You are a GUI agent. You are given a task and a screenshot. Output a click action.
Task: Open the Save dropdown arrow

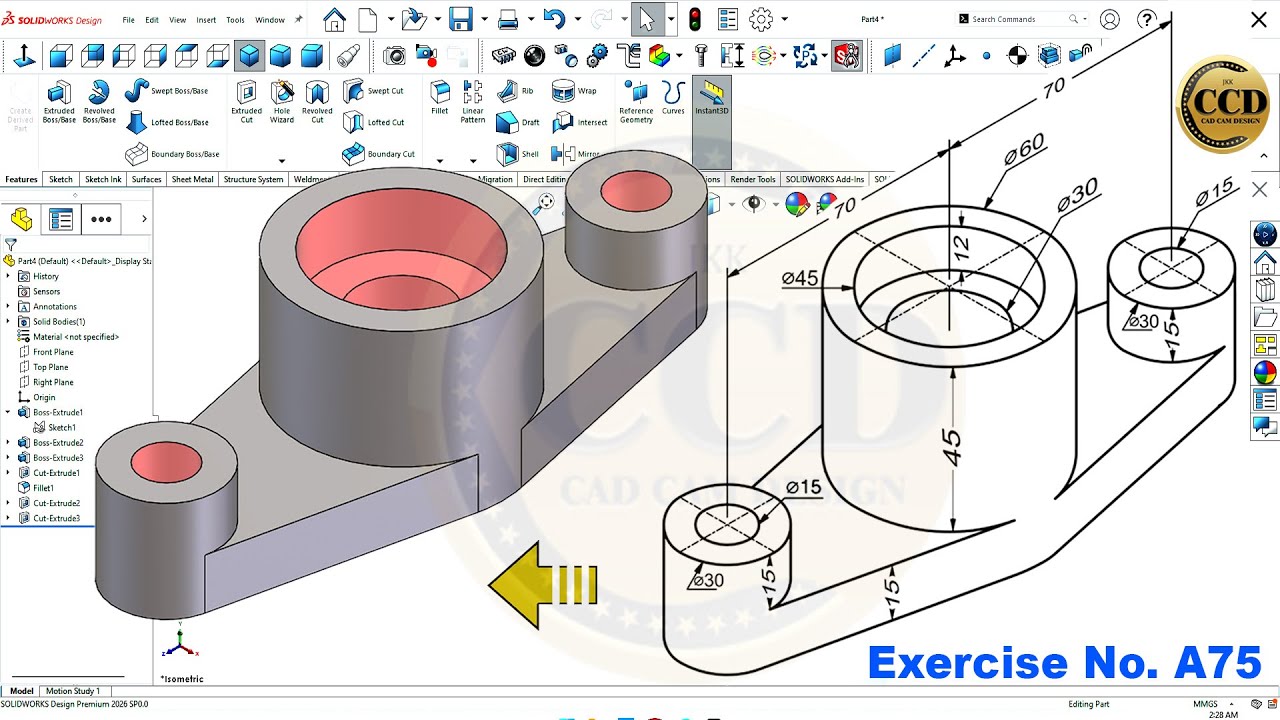point(484,19)
